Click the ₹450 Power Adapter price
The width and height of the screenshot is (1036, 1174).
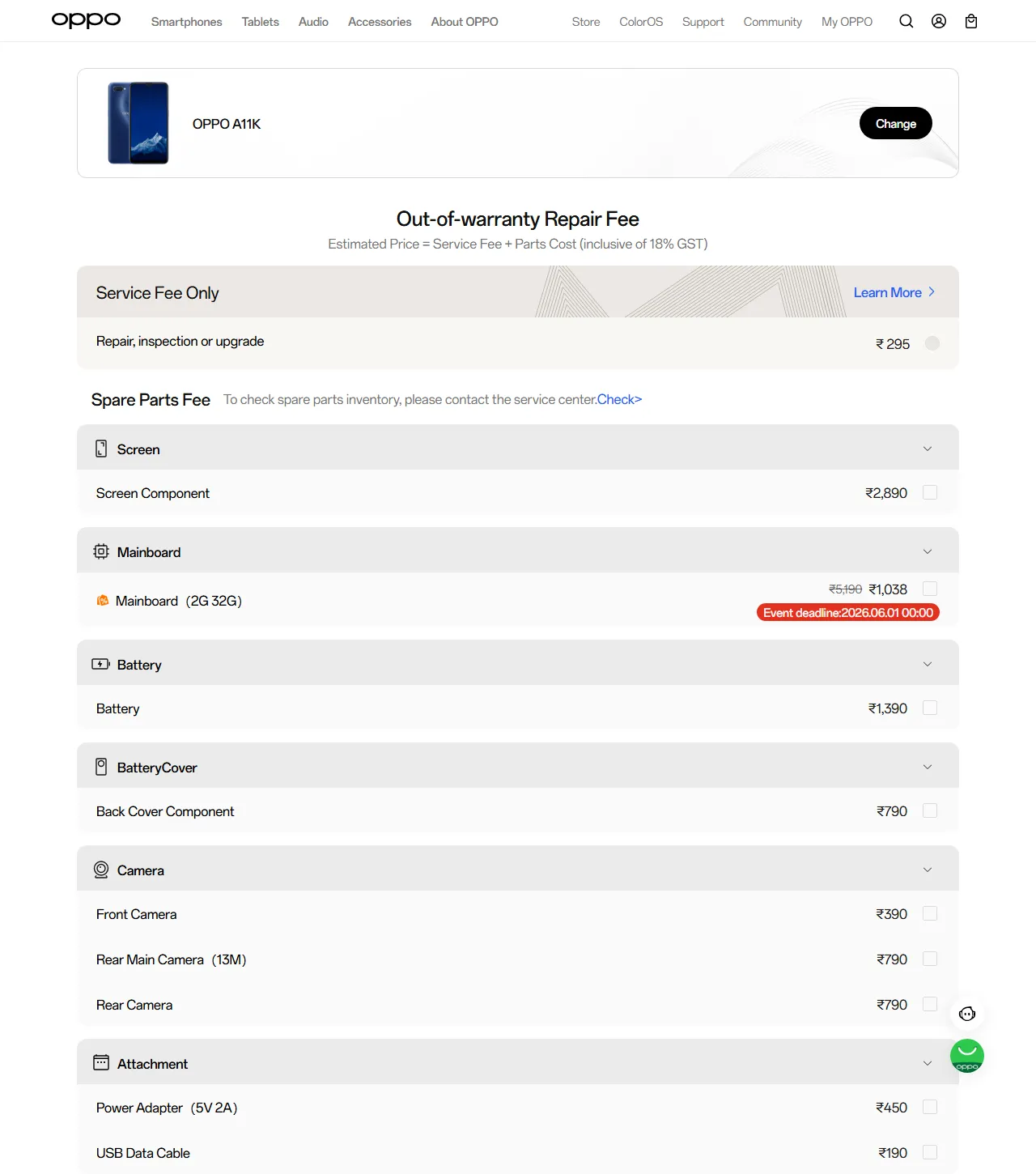click(891, 1108)
